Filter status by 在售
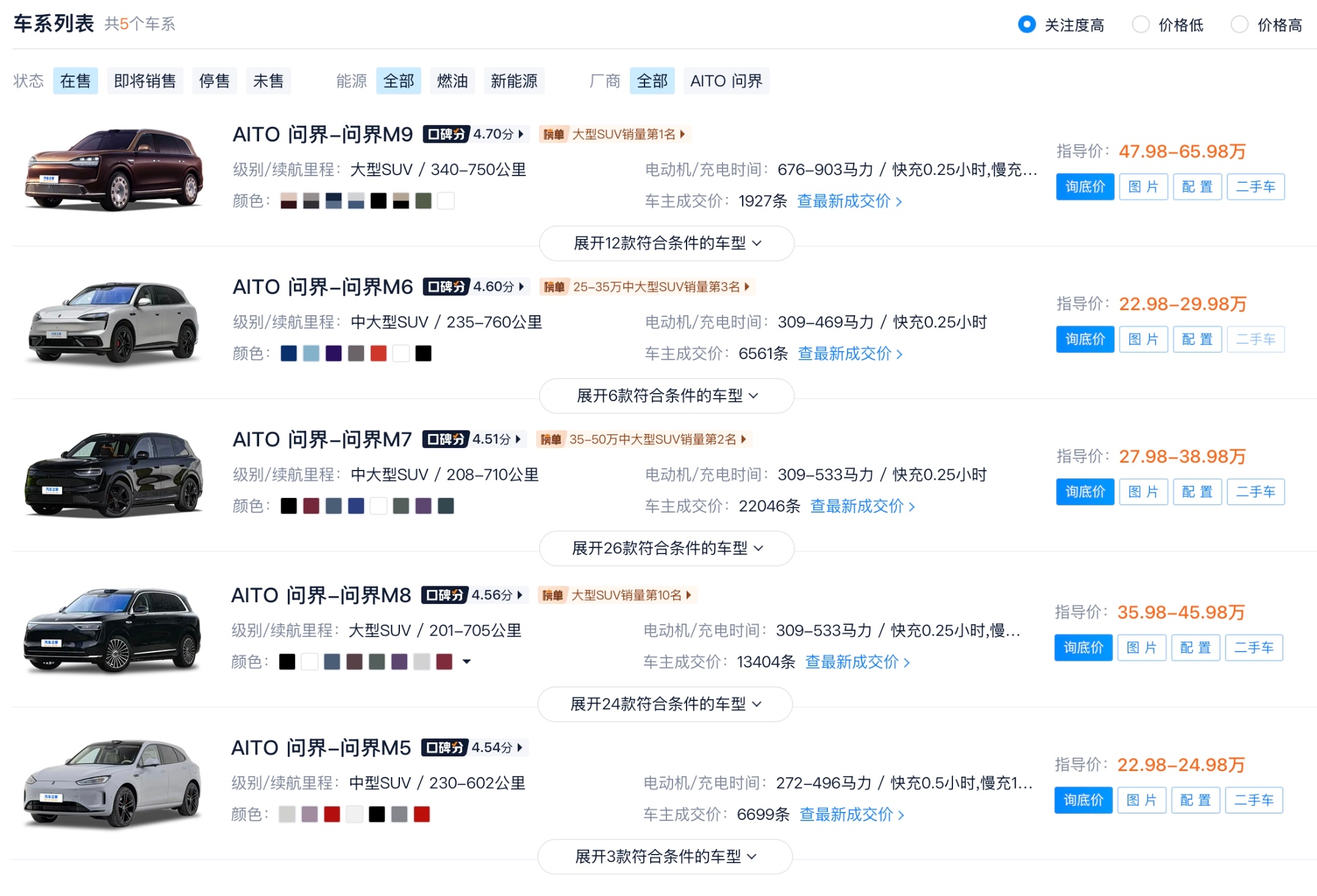The image size is (1317, 896). (76, 81)
